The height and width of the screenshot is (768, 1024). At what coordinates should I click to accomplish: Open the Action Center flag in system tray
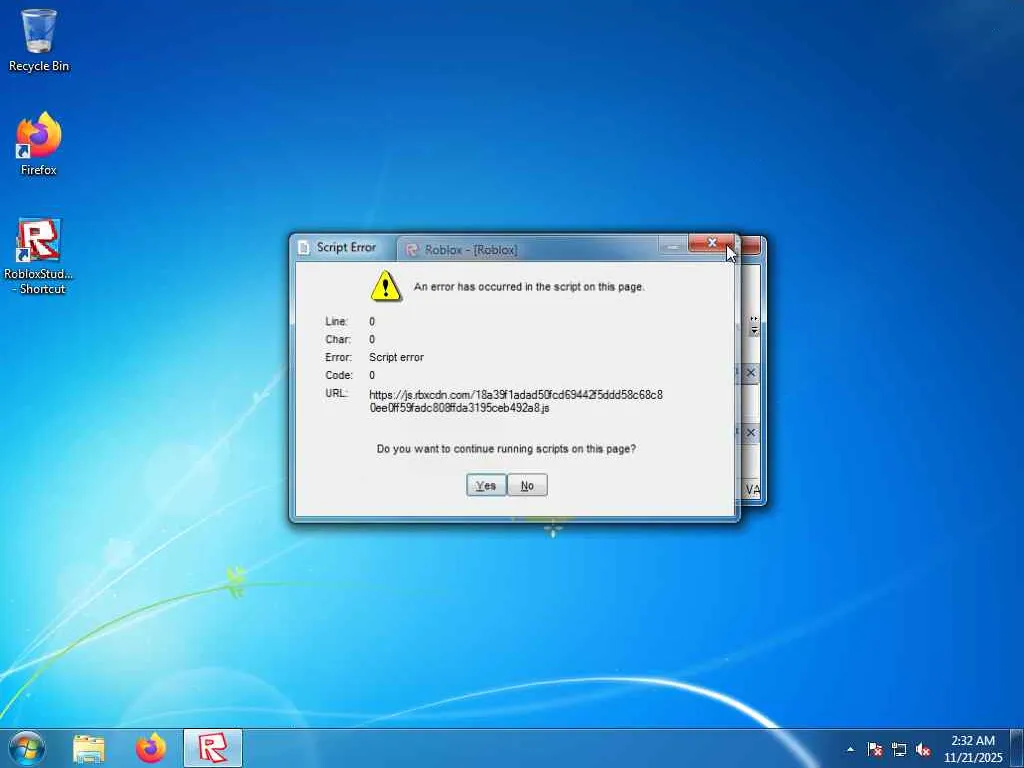[875, 749]
